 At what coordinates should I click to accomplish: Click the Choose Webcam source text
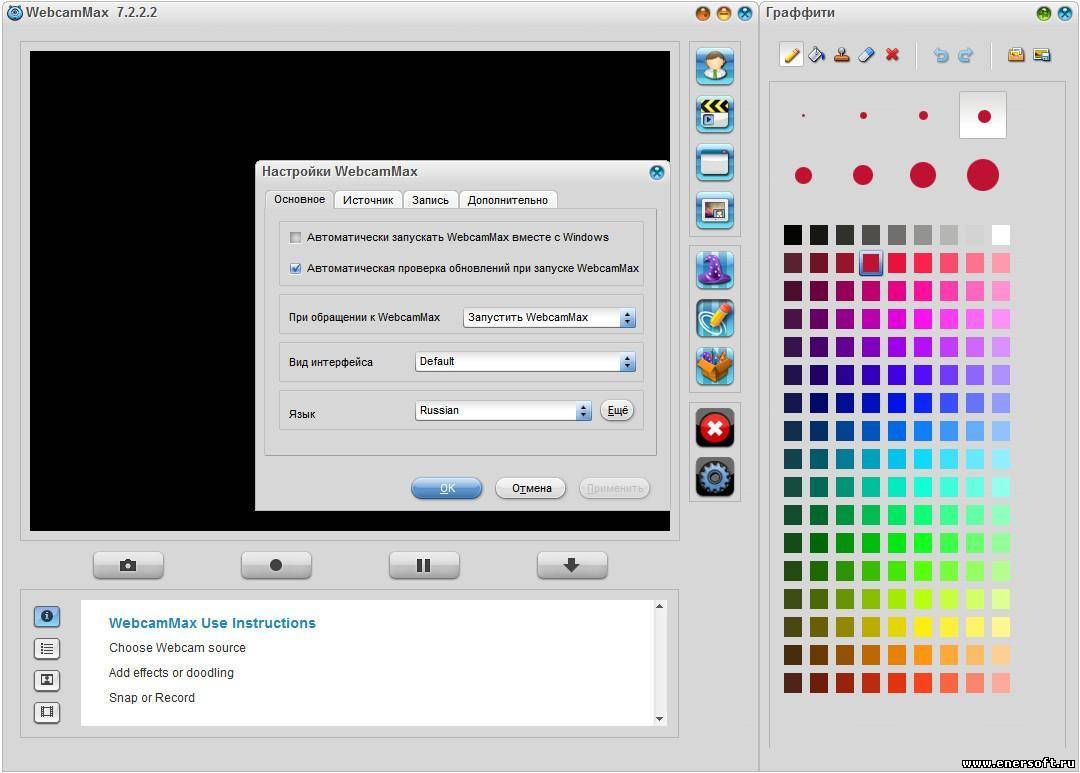177,648
